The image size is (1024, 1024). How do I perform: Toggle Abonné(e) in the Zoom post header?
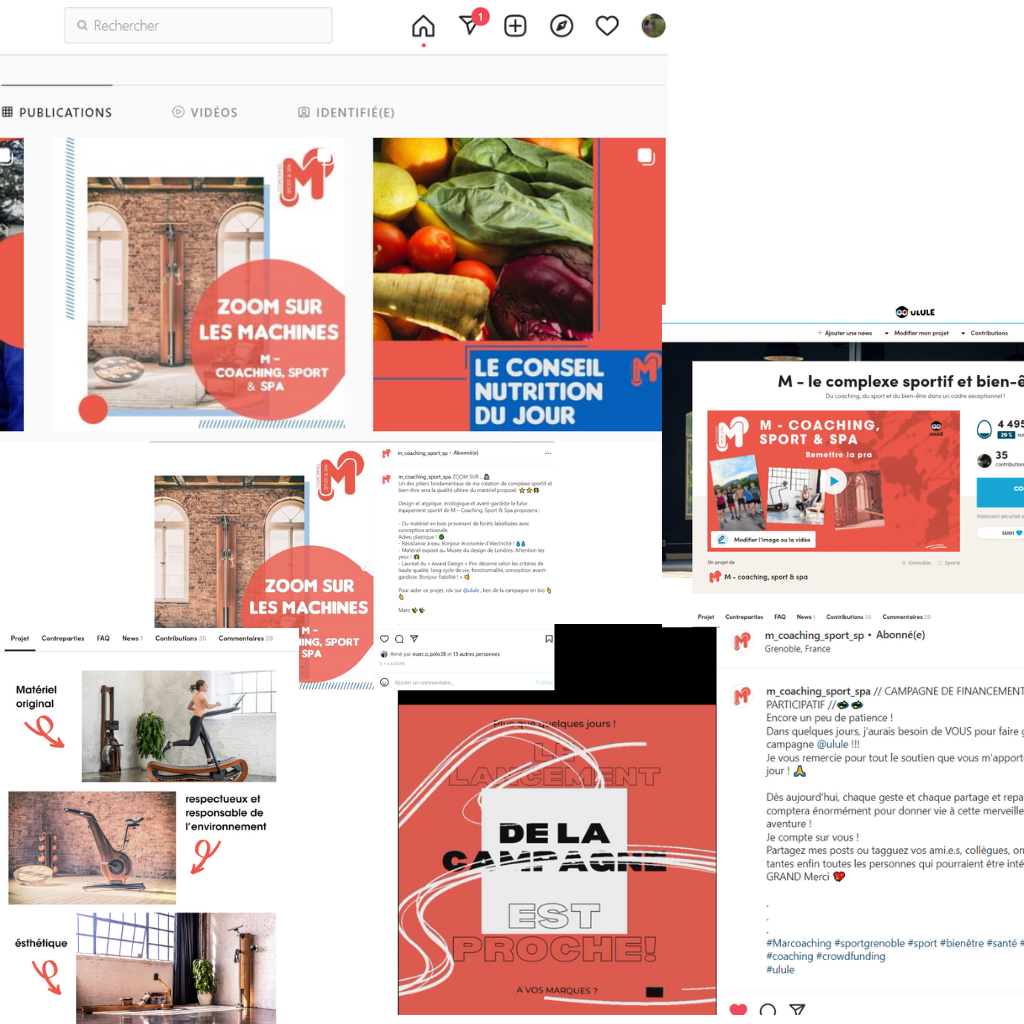click(x=466, y=453)
